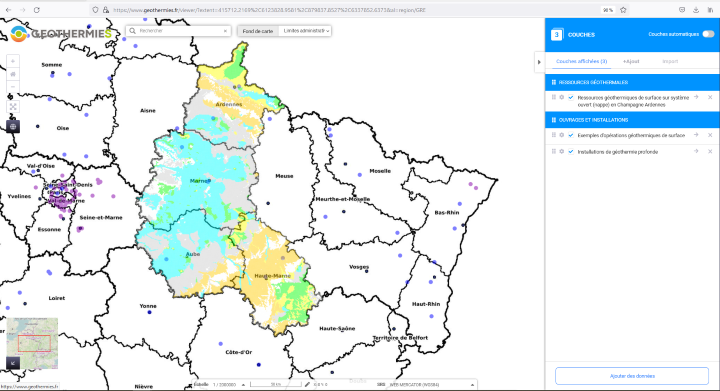Image resolution: width=720 pixels, height=391 pixels.
Task: Open settings gear for Installations de géothermie profonde
Action: point(562,151)
